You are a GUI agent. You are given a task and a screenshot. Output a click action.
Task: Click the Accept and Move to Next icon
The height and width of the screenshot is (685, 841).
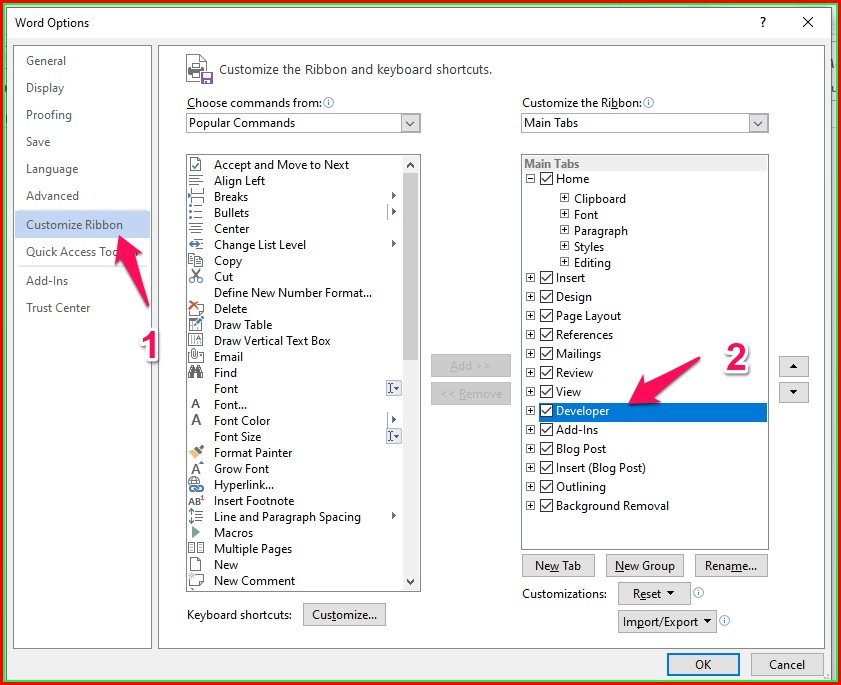196,164
